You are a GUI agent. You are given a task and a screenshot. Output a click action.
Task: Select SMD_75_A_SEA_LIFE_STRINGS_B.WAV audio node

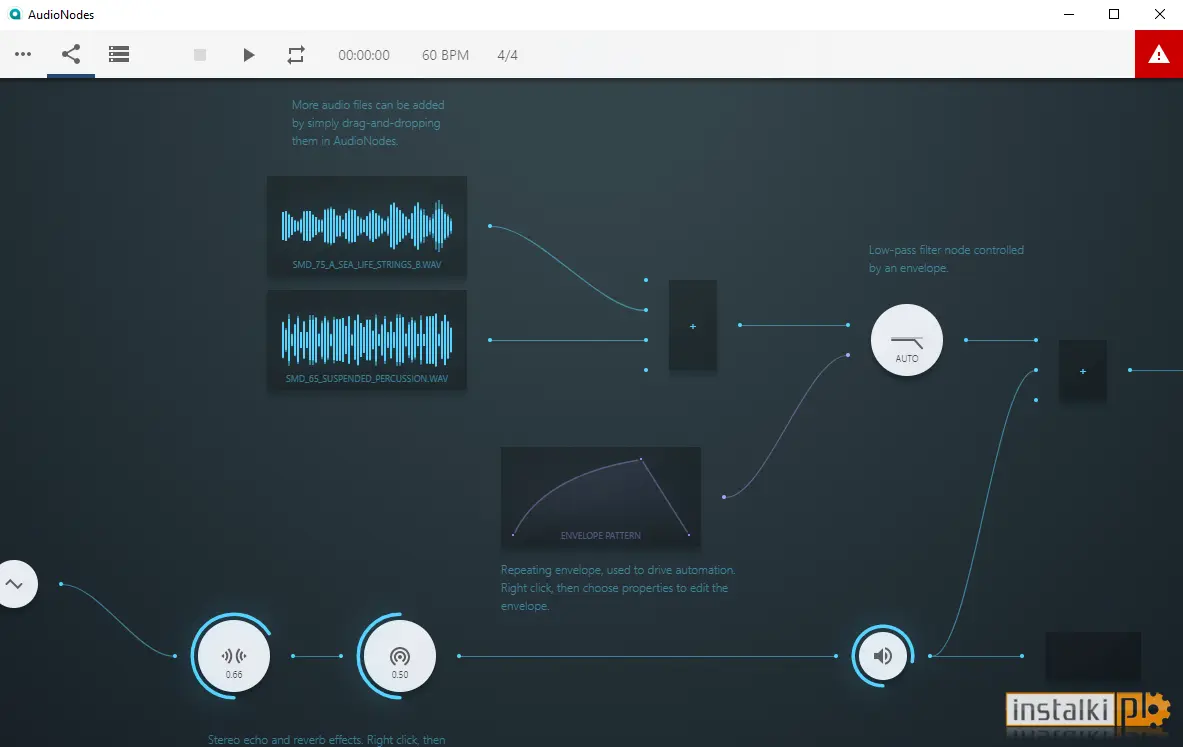[367, 226]
